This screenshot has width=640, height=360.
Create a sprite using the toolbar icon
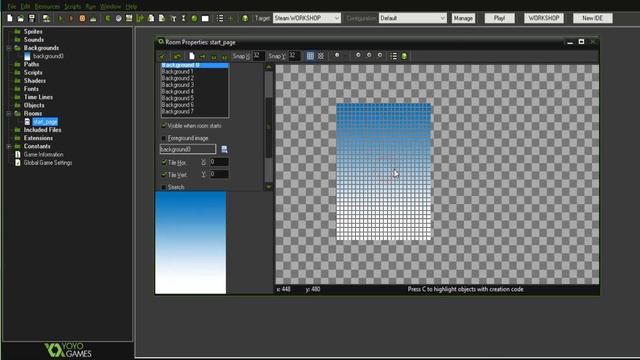click(108, 18)
